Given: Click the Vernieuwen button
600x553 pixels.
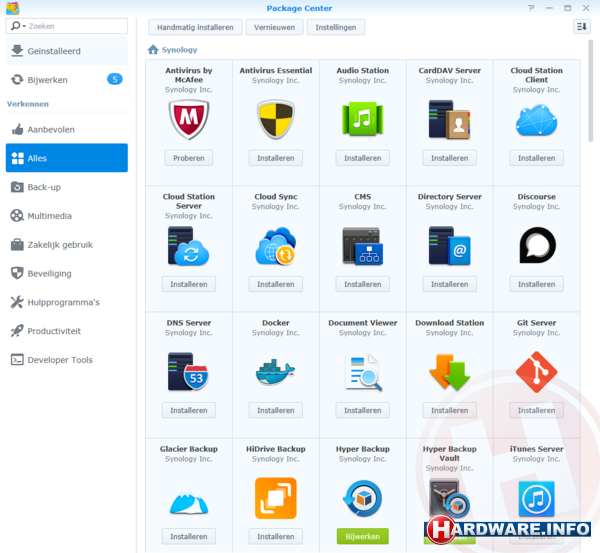Looking at the screenshot, I should [274, 27].
